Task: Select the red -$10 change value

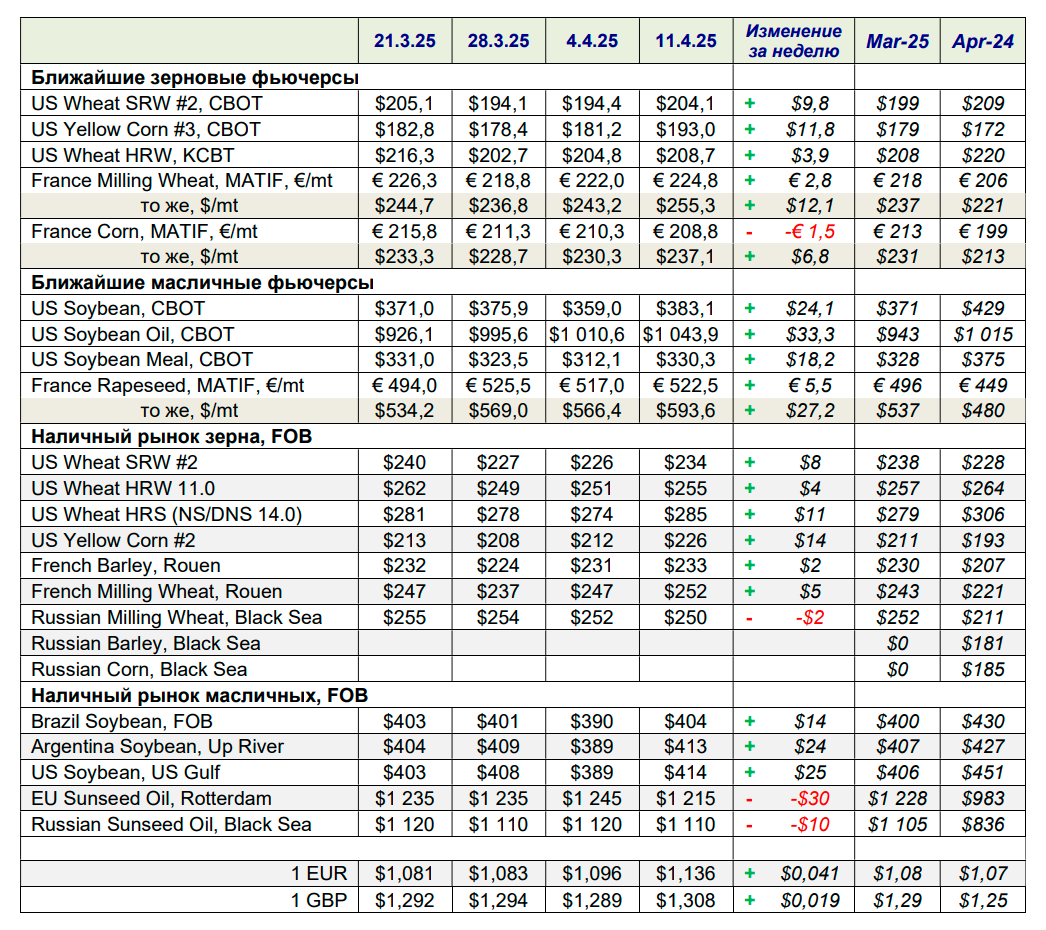Action: [x=810, y=825]
